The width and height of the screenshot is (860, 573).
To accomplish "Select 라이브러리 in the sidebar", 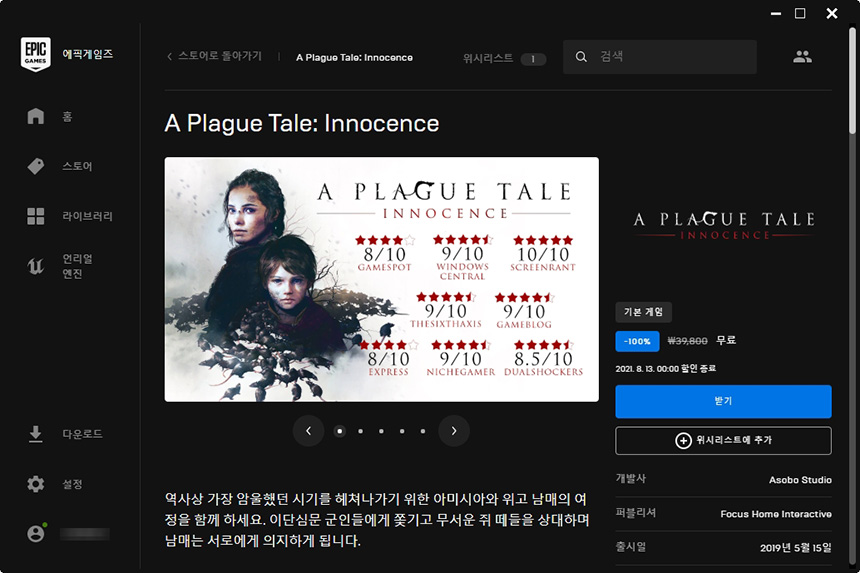I will pos(87,216).
